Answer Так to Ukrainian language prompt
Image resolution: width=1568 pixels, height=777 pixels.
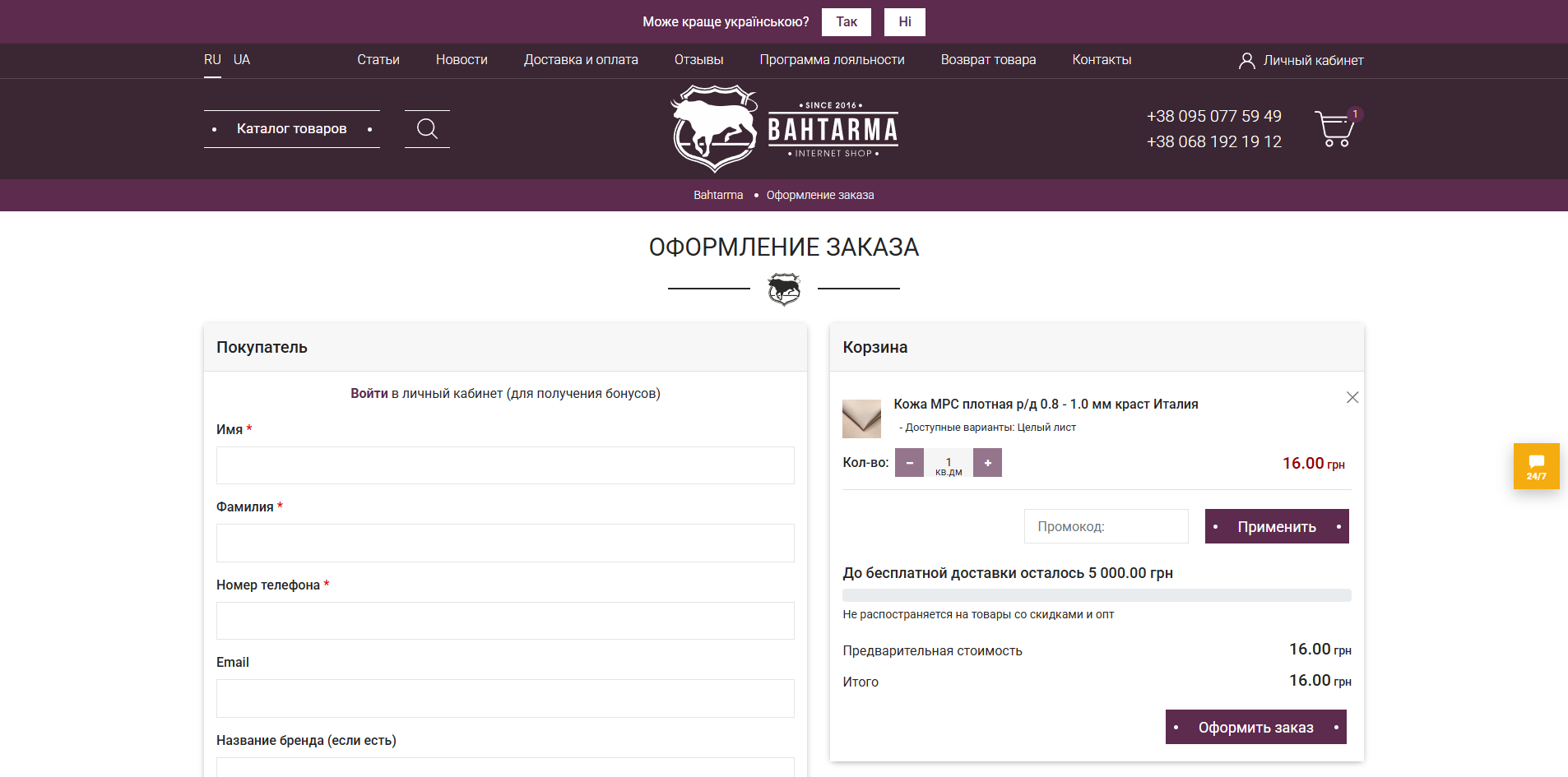click(847, 22)
